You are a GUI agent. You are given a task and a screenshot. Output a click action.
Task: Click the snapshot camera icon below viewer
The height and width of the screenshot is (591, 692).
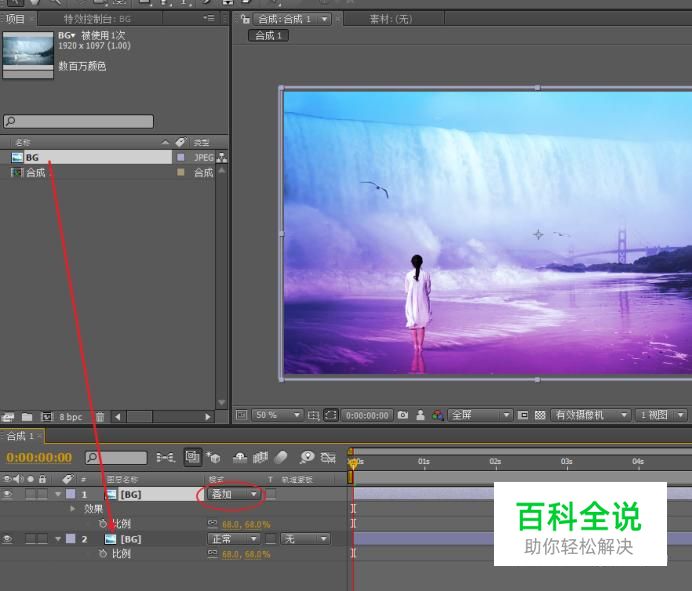pos(403,415)
